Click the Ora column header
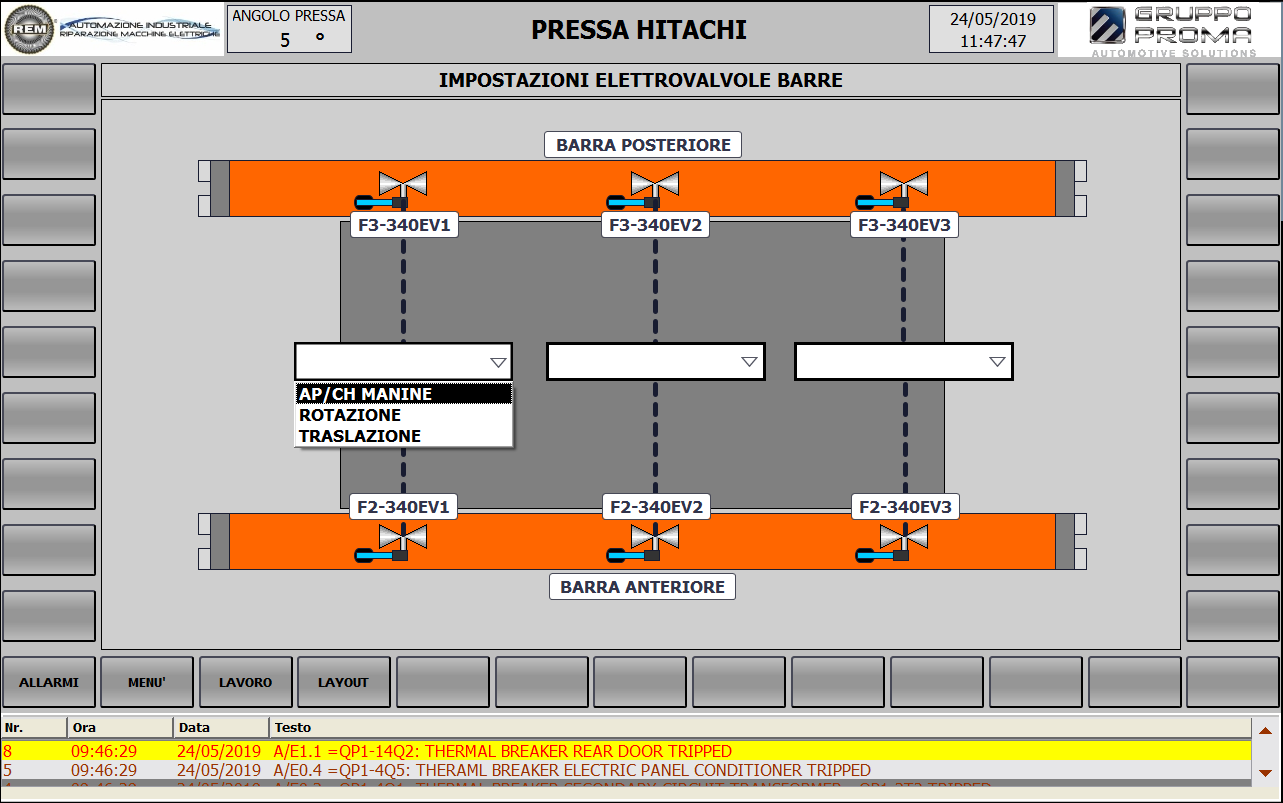Screen dimensions: 1283x803 pos(120,727)
